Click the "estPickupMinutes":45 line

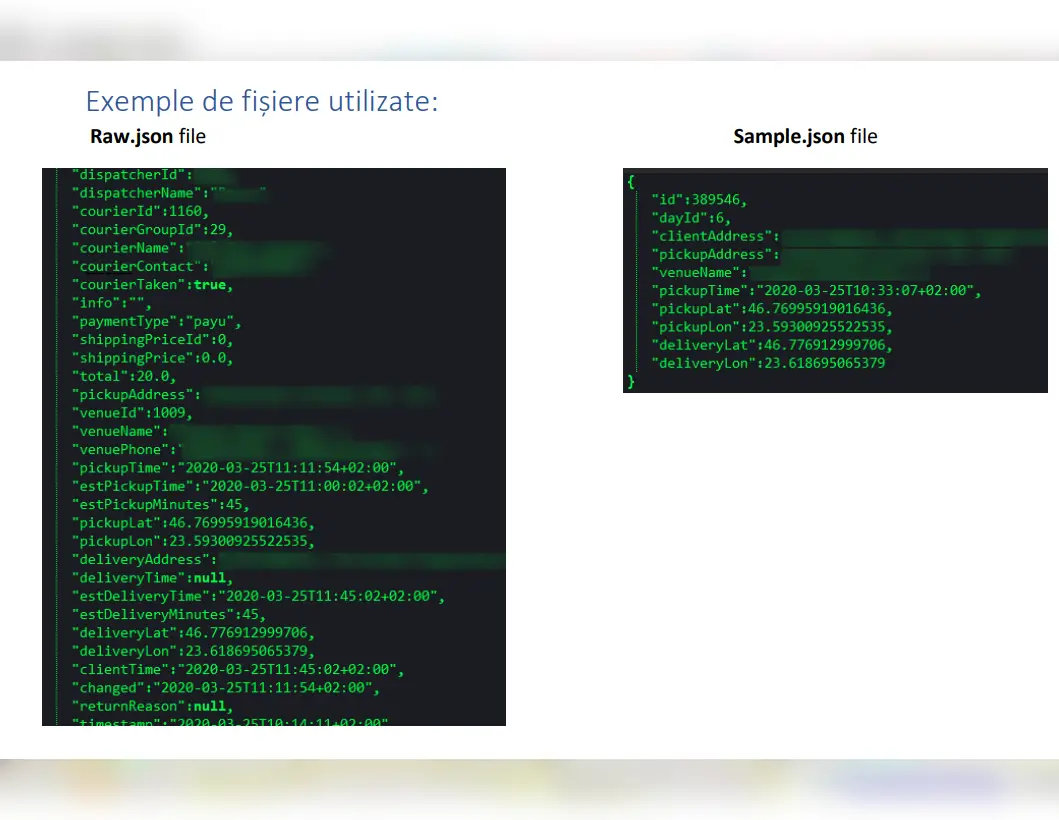click(160, 504)
